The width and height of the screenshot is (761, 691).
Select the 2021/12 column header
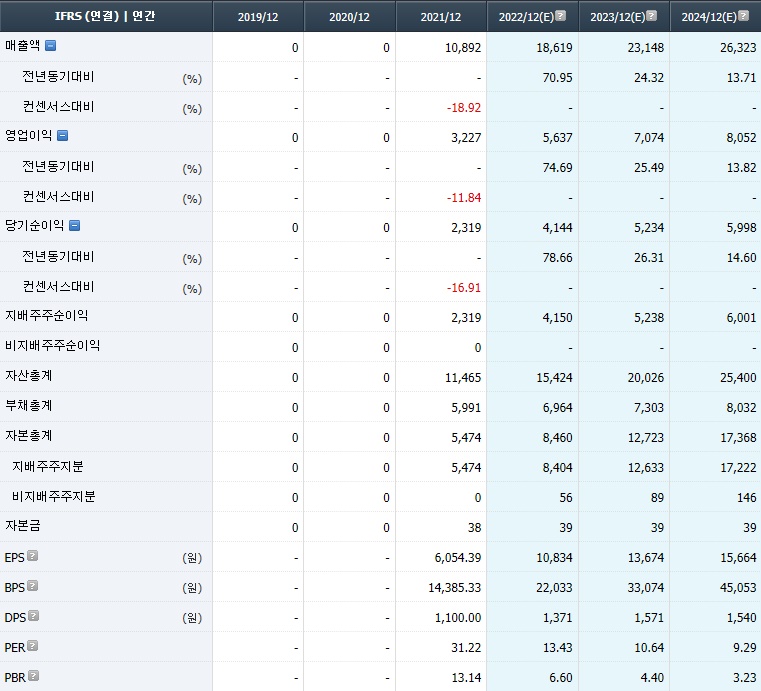point(441,17)
